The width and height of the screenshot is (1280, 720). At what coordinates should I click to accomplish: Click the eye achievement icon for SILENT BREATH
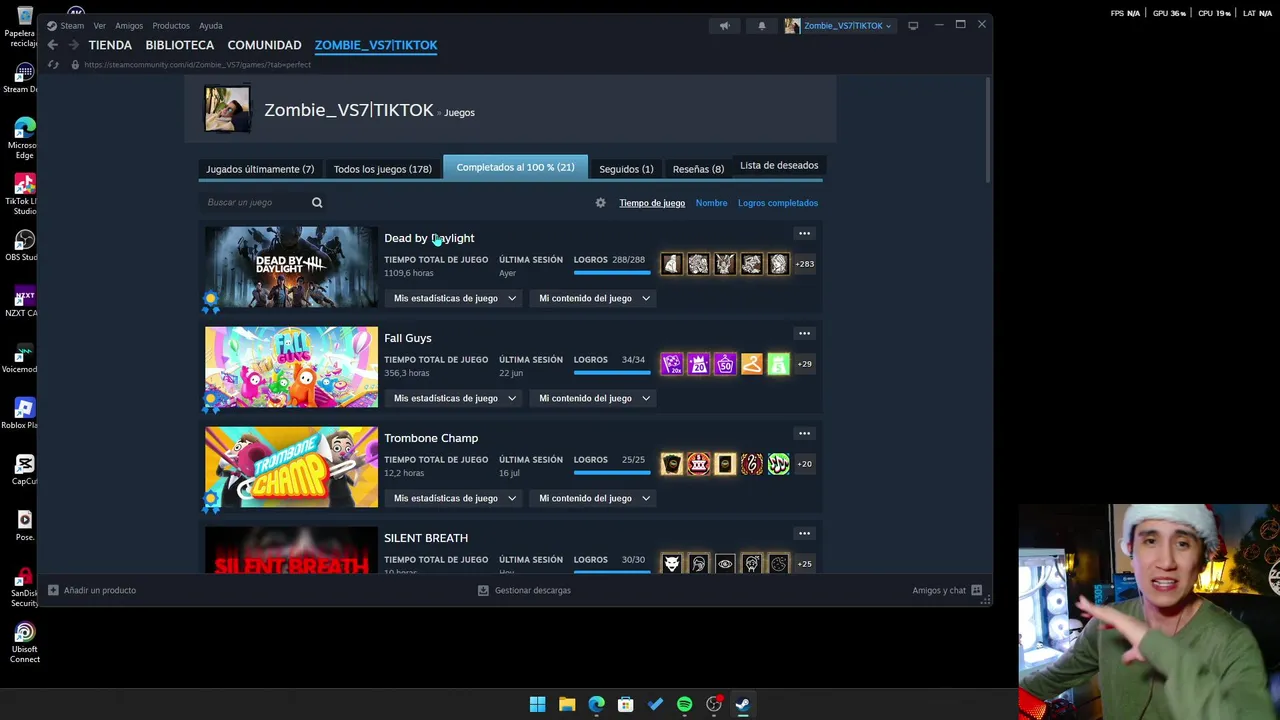(x=725, y=563)
